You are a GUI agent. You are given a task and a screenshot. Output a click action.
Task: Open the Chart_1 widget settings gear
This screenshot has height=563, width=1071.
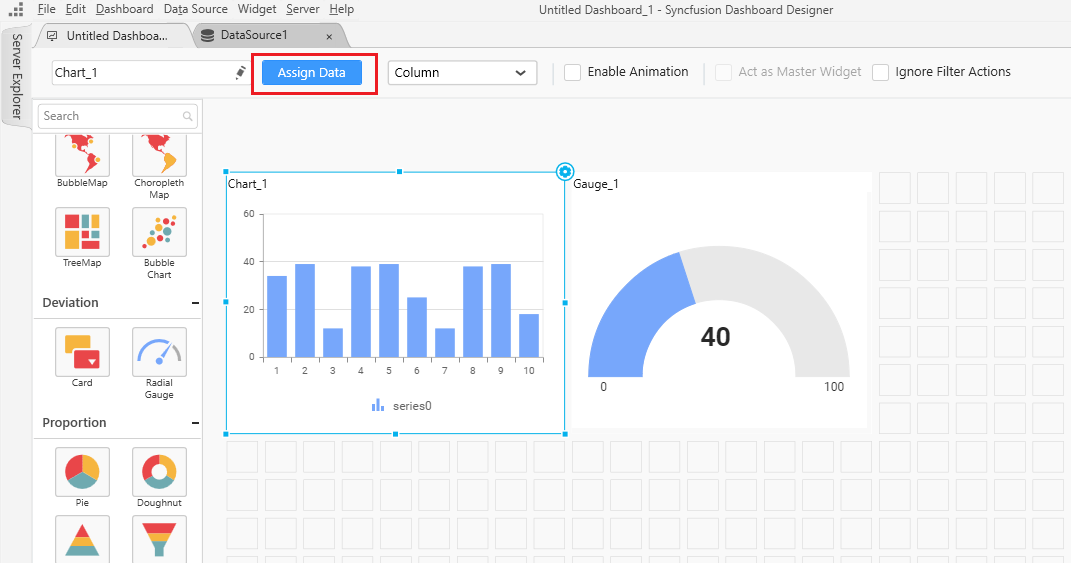[564, 172]
